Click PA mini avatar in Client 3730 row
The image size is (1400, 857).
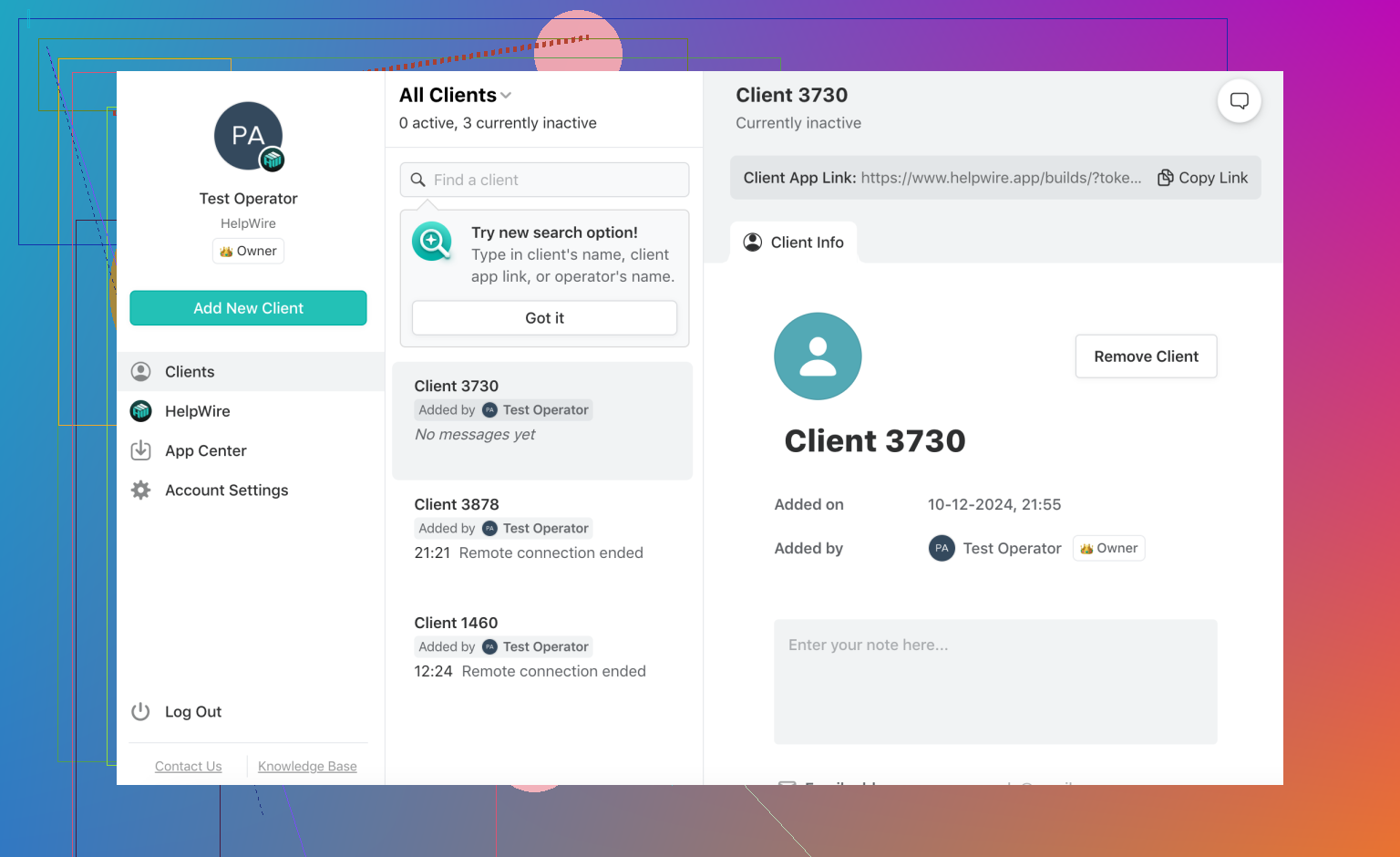pyautogui.click(x=489, y=410)
